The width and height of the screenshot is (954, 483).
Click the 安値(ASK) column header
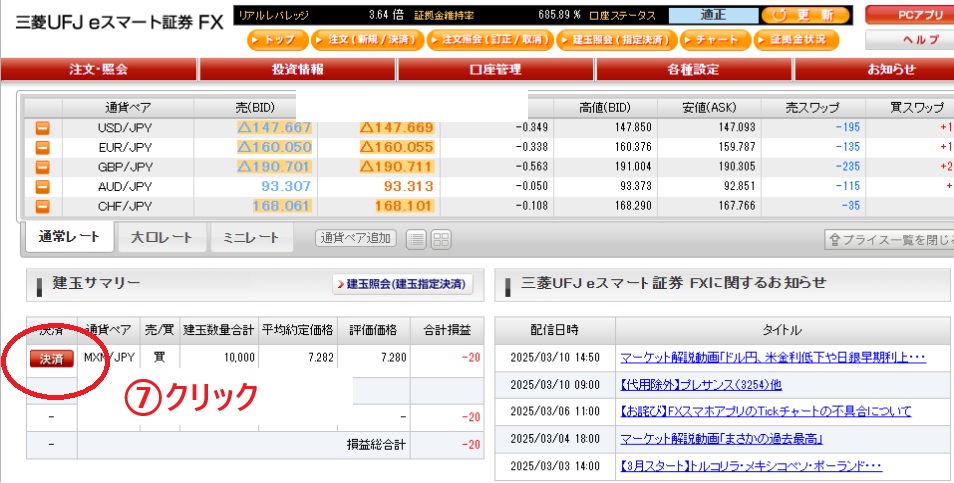pos(709,108)
